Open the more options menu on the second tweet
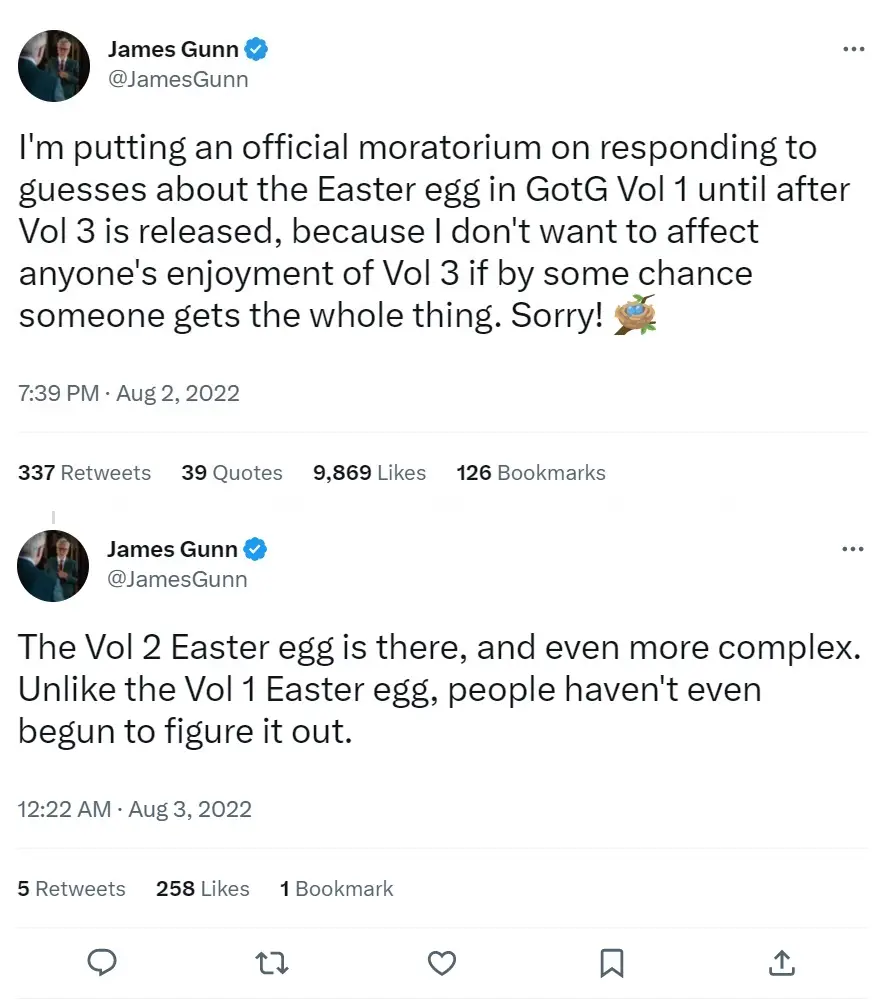Viewport: 894px width, 1000px height. pyautogui.click(x=853, y=548)
